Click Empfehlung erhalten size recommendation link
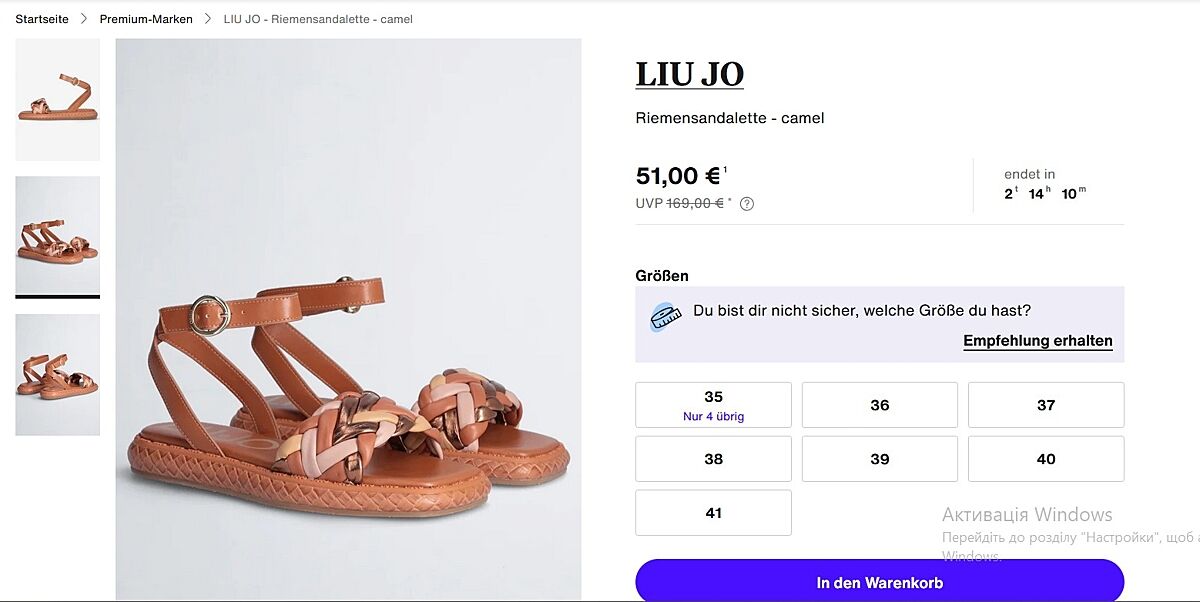Image resolution: width=1200 pixels, height=602 pixels. (1037, 341)
